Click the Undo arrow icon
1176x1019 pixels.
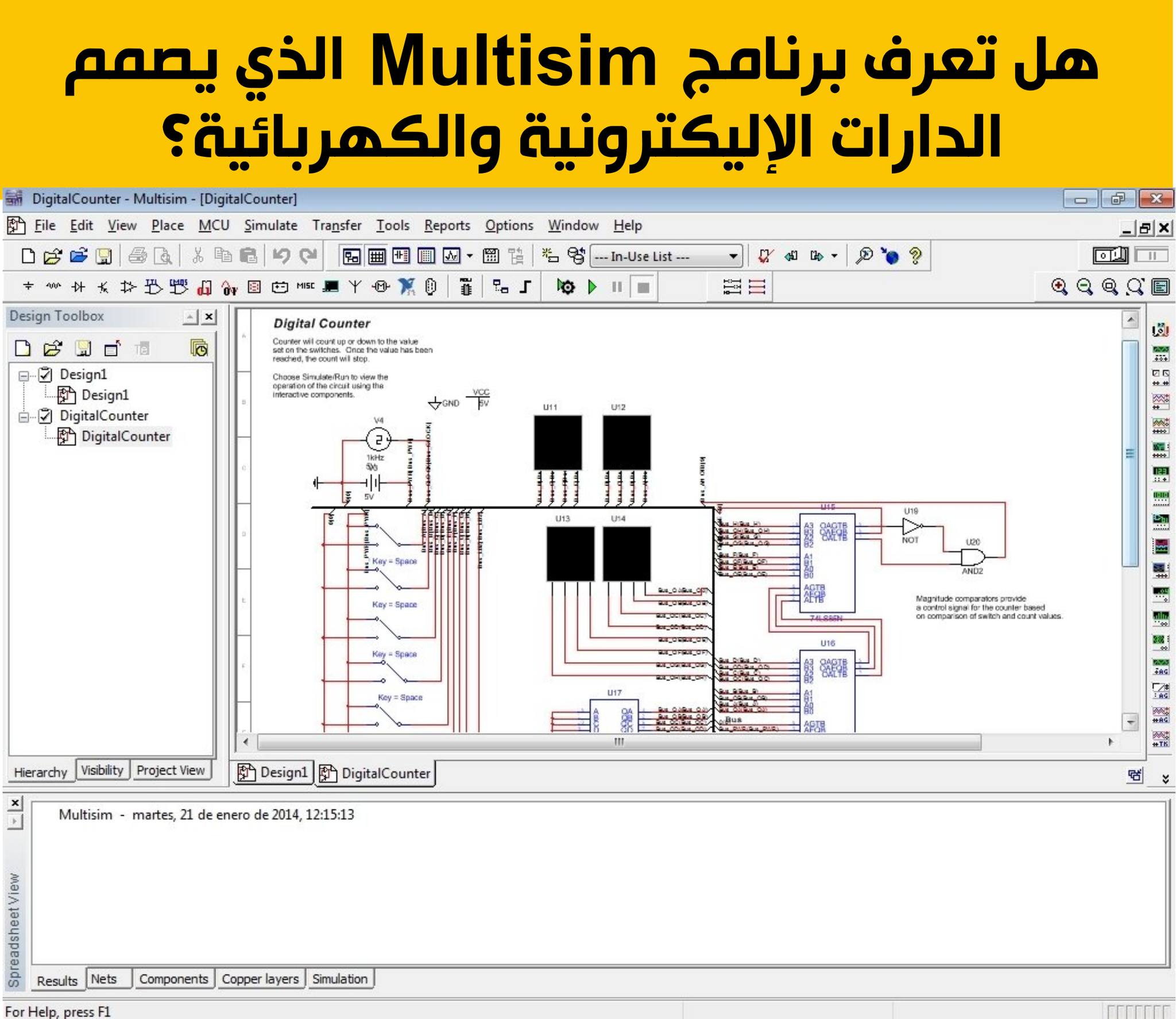click(x=281, y=256)
